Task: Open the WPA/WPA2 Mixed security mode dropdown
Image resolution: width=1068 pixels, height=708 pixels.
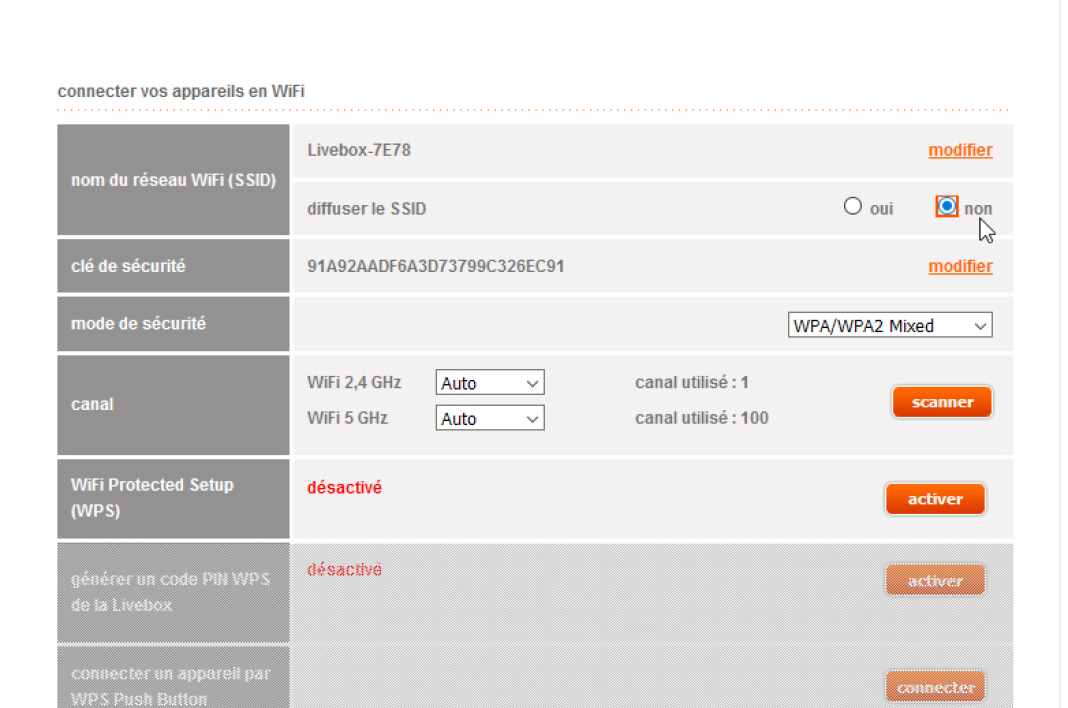Action: (x=890, y=326)
